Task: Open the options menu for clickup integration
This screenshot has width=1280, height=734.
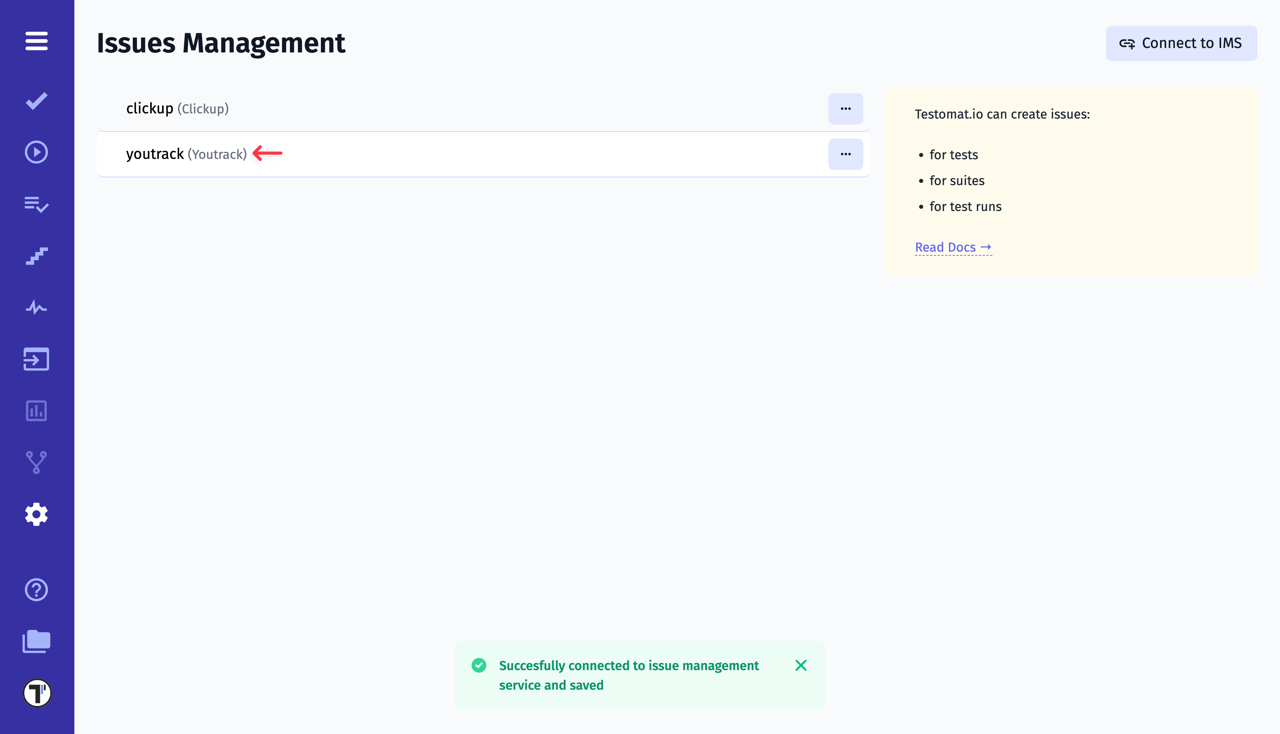Action: pyautogui.click(x=845, y=109)
